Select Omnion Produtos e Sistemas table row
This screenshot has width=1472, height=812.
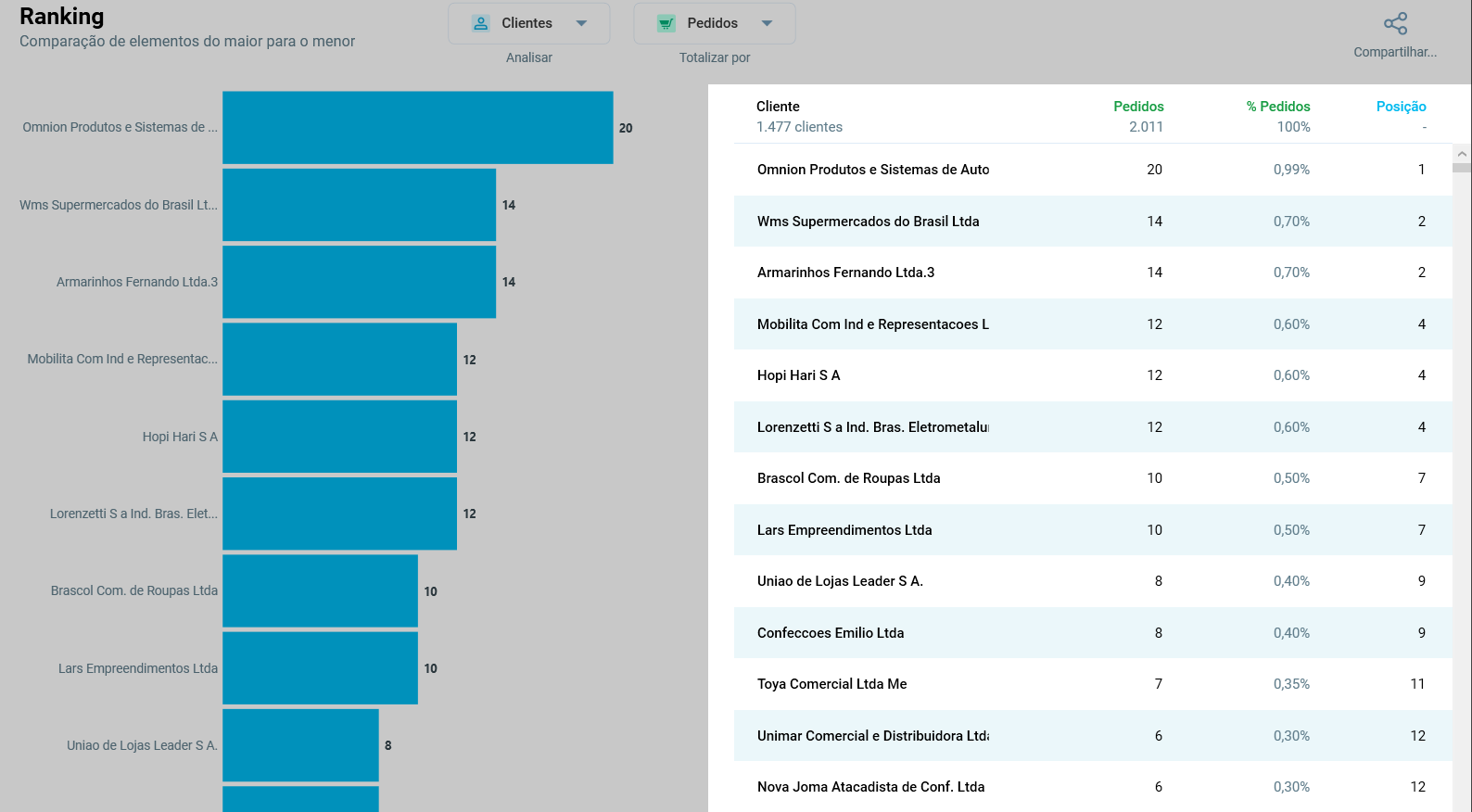point(1093,170)
